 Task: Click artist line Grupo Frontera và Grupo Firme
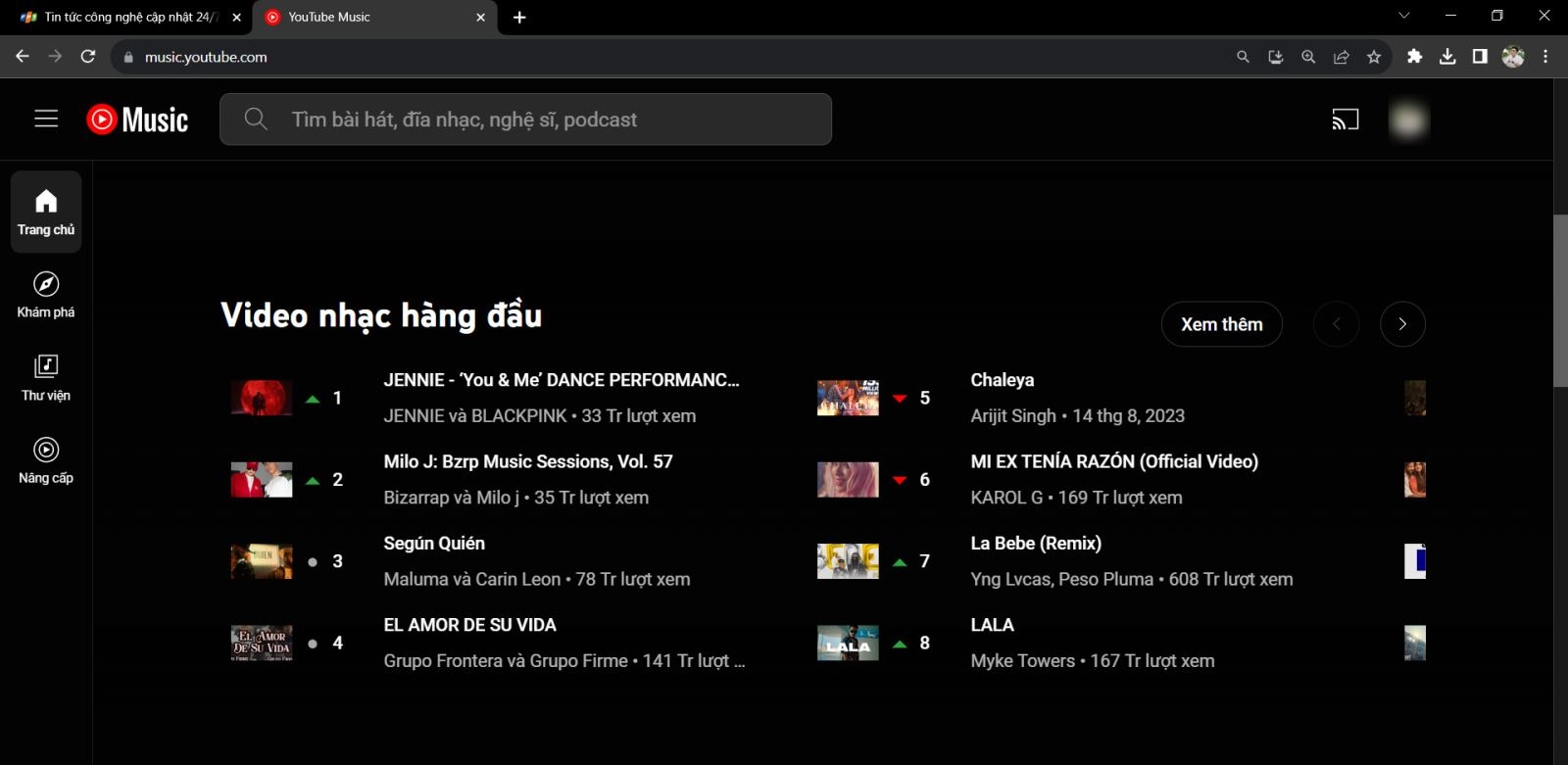click(x=506, y=661)
